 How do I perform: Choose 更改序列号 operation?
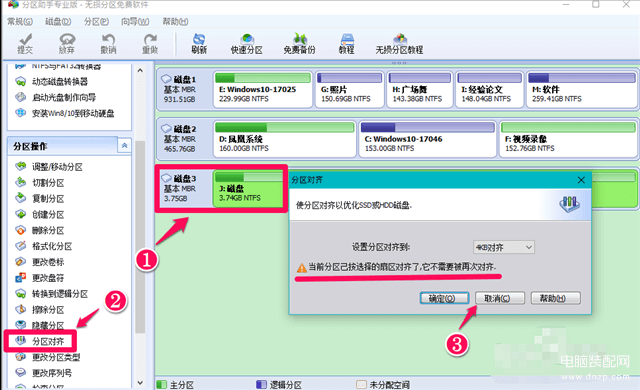[43, 372]
